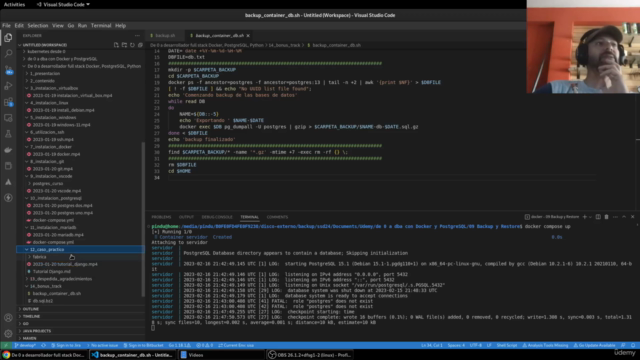Click Spaces: 4 indentation setting
Viewport: 640px width, 360px height.
pos(456,345)
